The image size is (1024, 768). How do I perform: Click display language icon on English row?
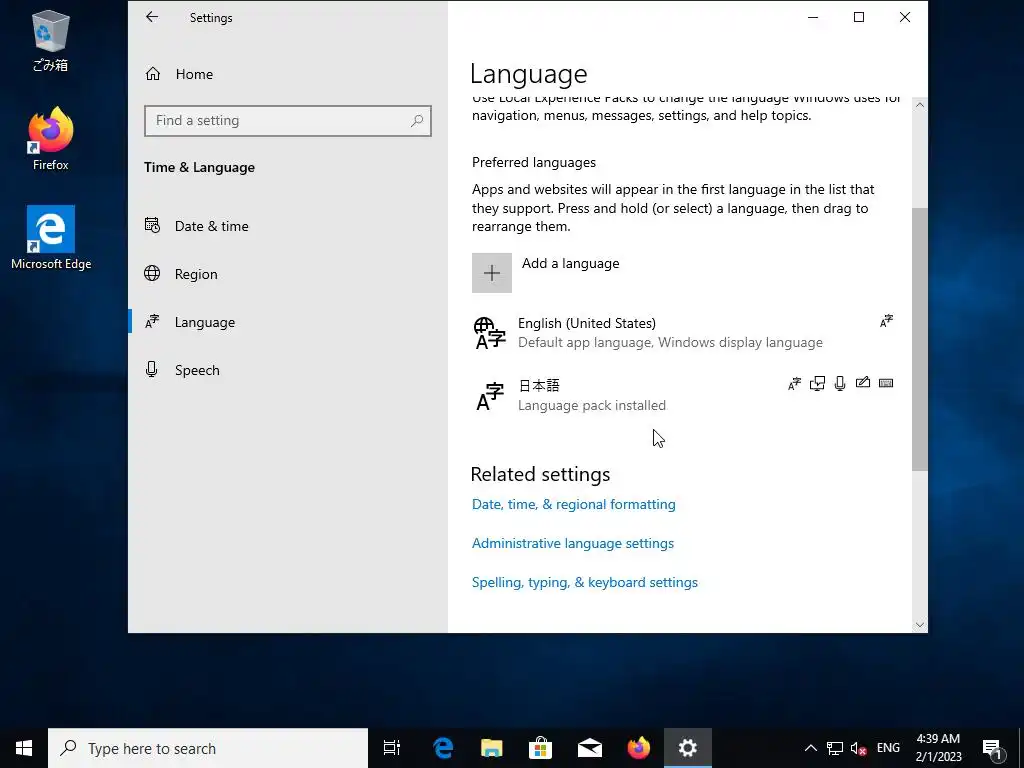(x=886, y=321)
